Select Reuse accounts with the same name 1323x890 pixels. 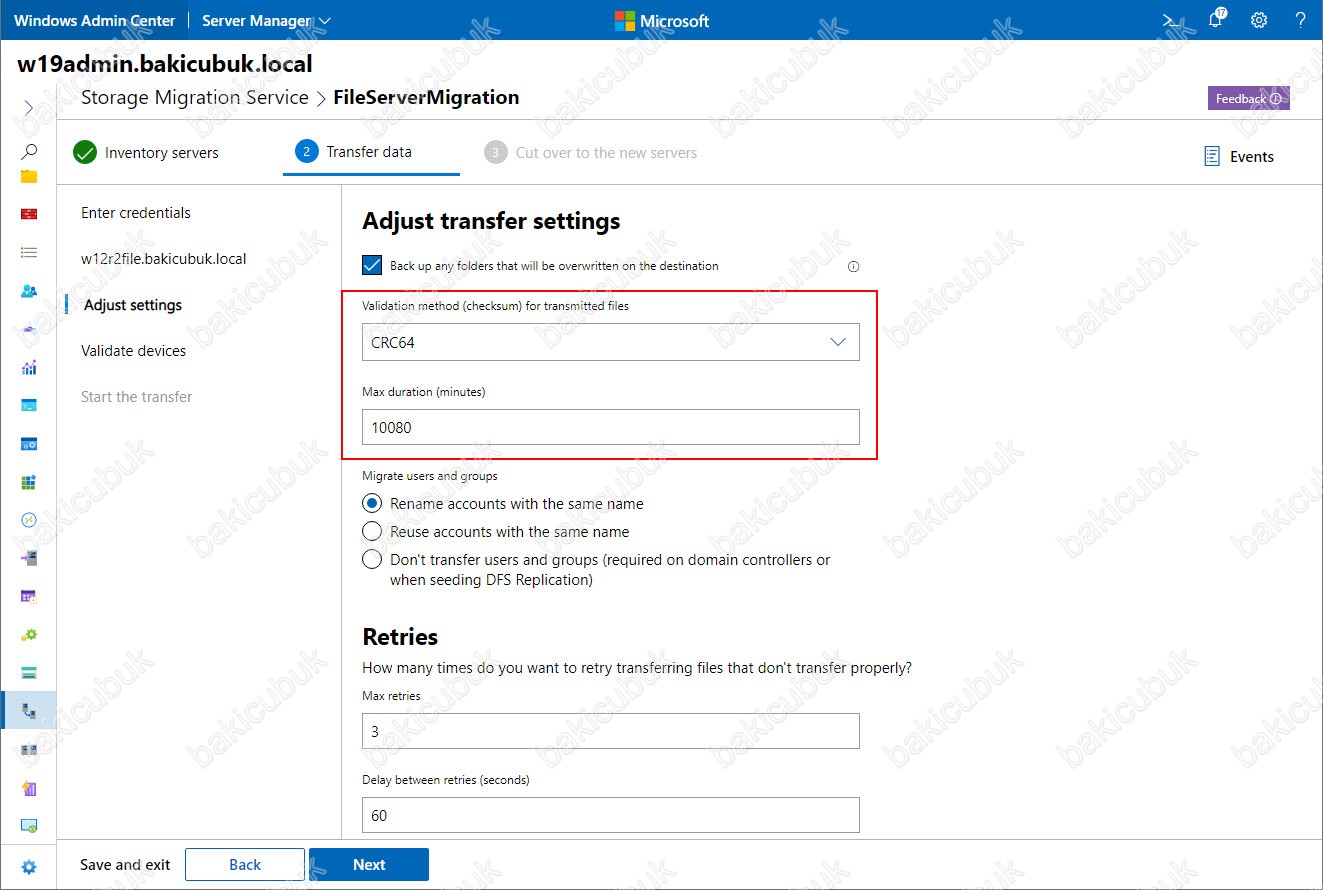coord(372,531)
